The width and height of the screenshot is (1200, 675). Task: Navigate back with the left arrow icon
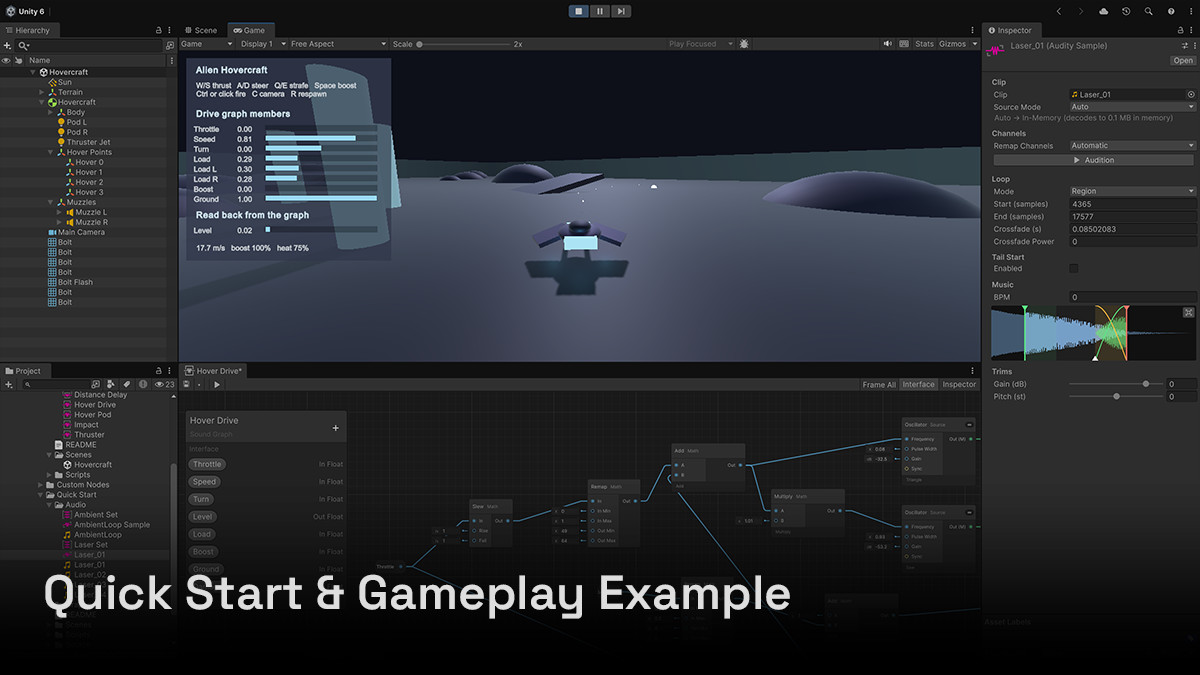pyautogui.click(x=1059, y=11)
